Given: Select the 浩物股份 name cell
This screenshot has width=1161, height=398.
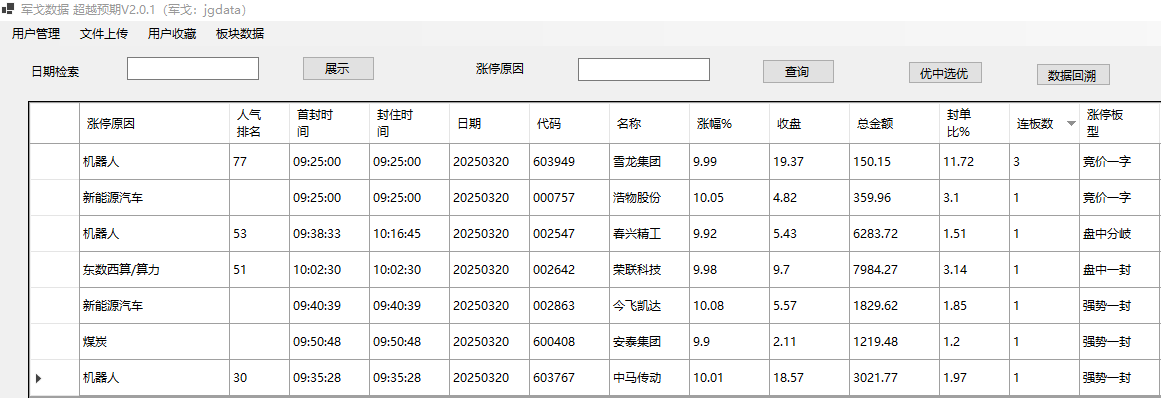Looking at the screenshot, I should (649, 198).
